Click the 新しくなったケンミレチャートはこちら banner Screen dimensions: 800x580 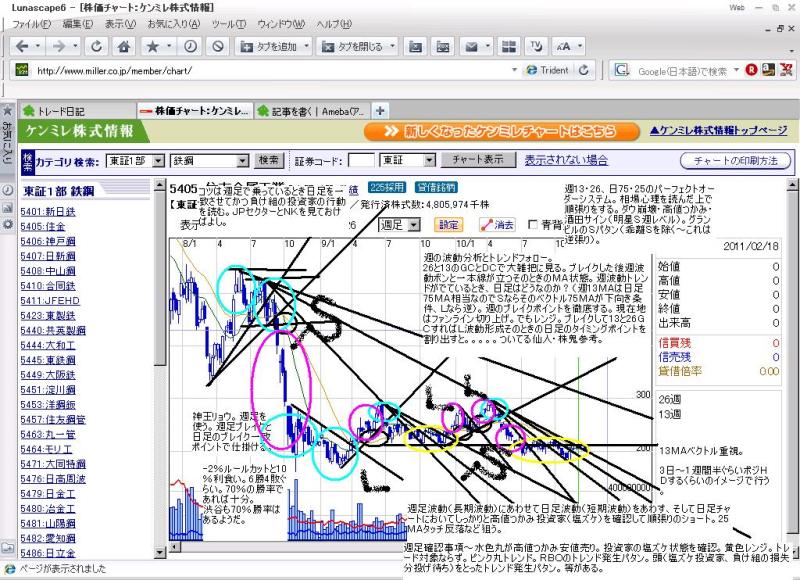[502, 131]
